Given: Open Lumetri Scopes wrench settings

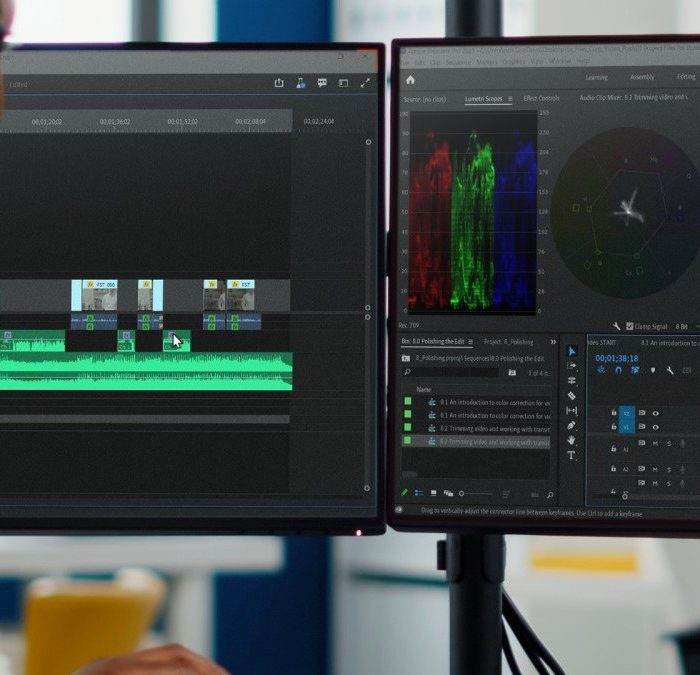Looking at the screenshot, I should 616,326.
